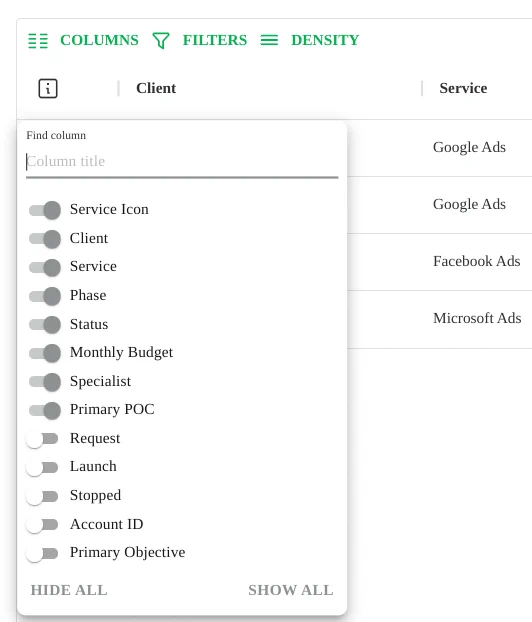Screen dimensions: 532x622
Task: Toggle off the Client column switch
Action: pos(45,239)
